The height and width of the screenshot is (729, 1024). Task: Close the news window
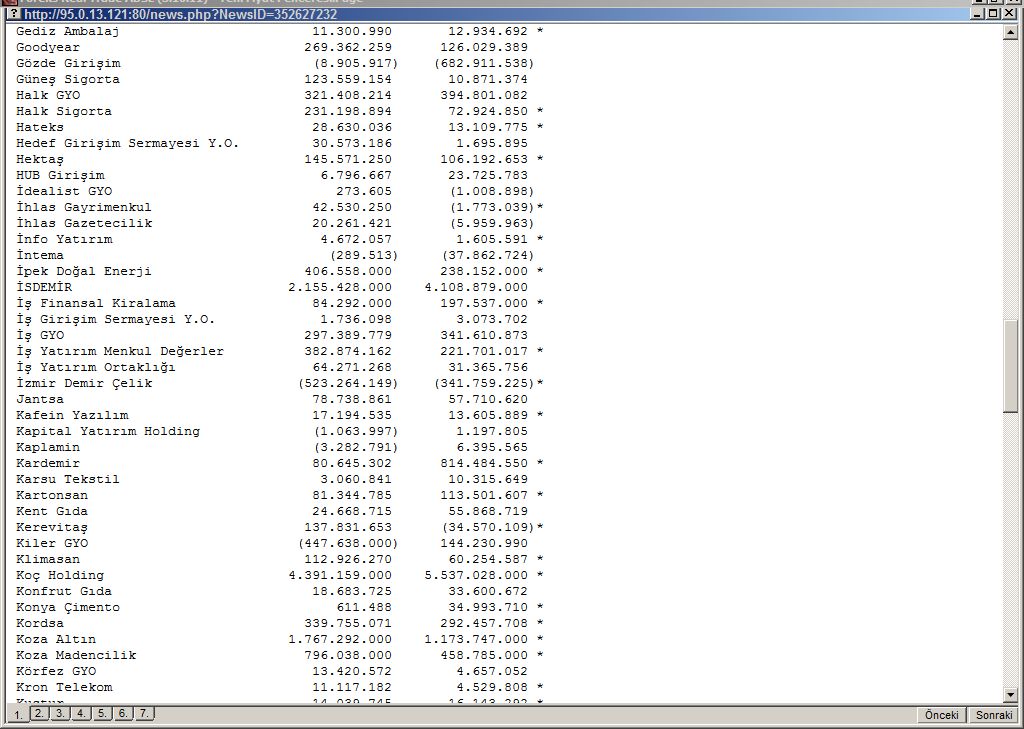(1010, 14)
